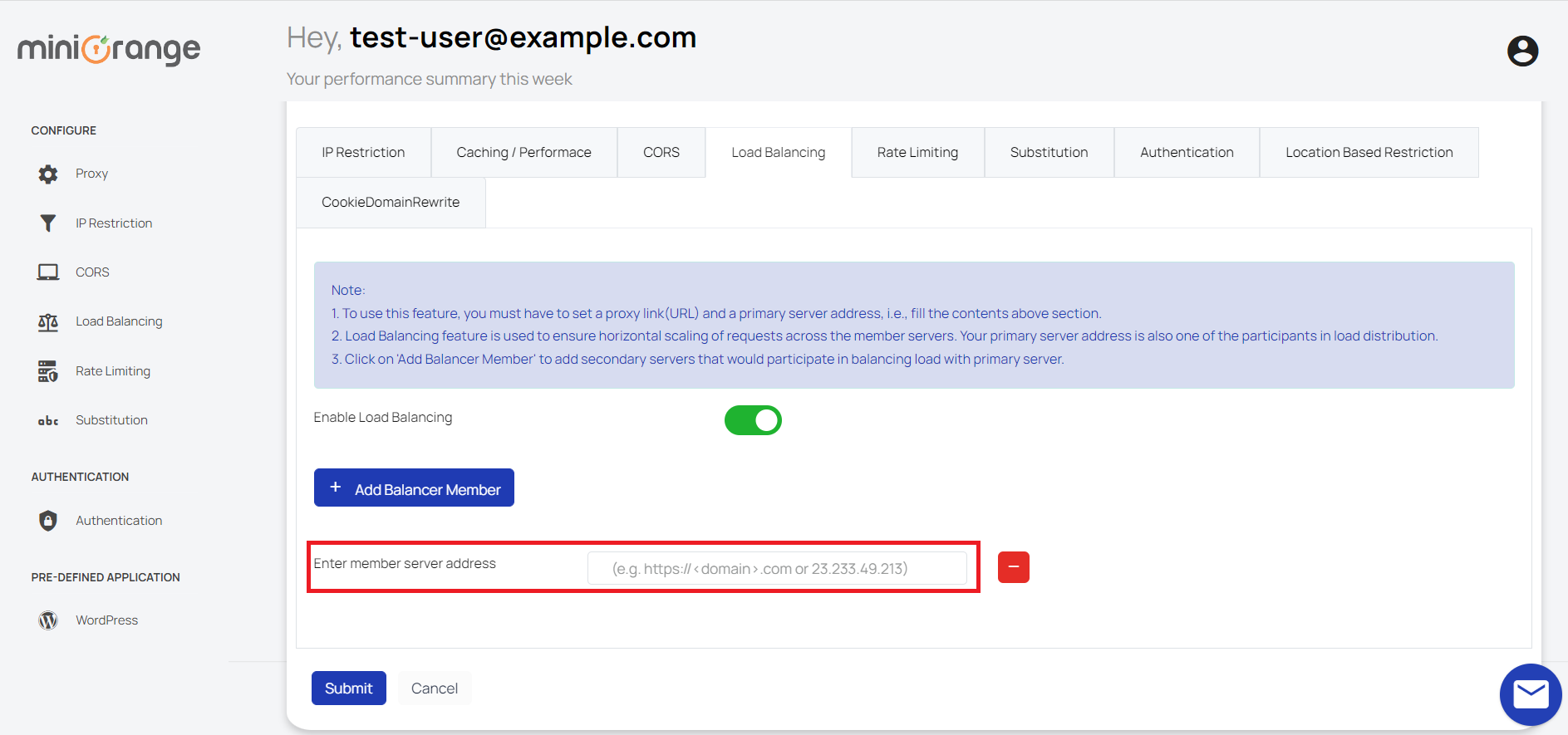The width and height of the screenshot is (1568, 735).
Task: Click the CONFIGURE section heading
Action: tap(64, 130)
